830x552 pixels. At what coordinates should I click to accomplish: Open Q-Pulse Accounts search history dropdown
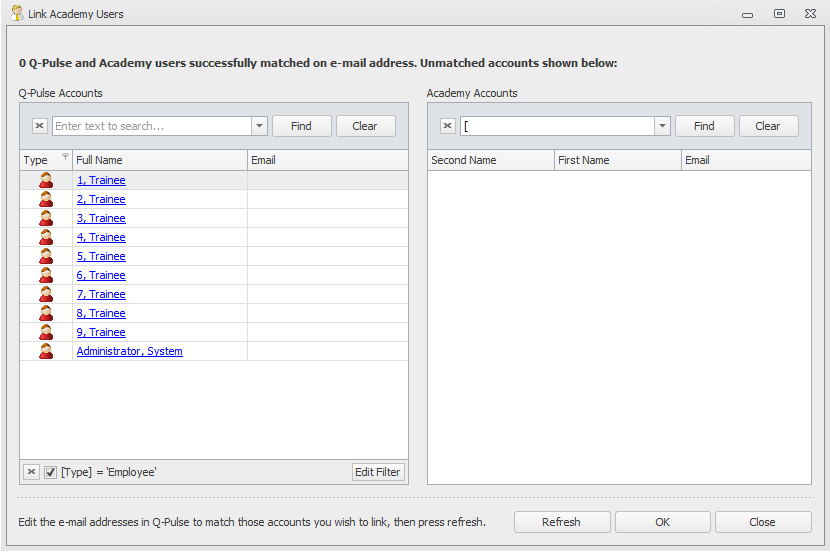pos(259,126)
